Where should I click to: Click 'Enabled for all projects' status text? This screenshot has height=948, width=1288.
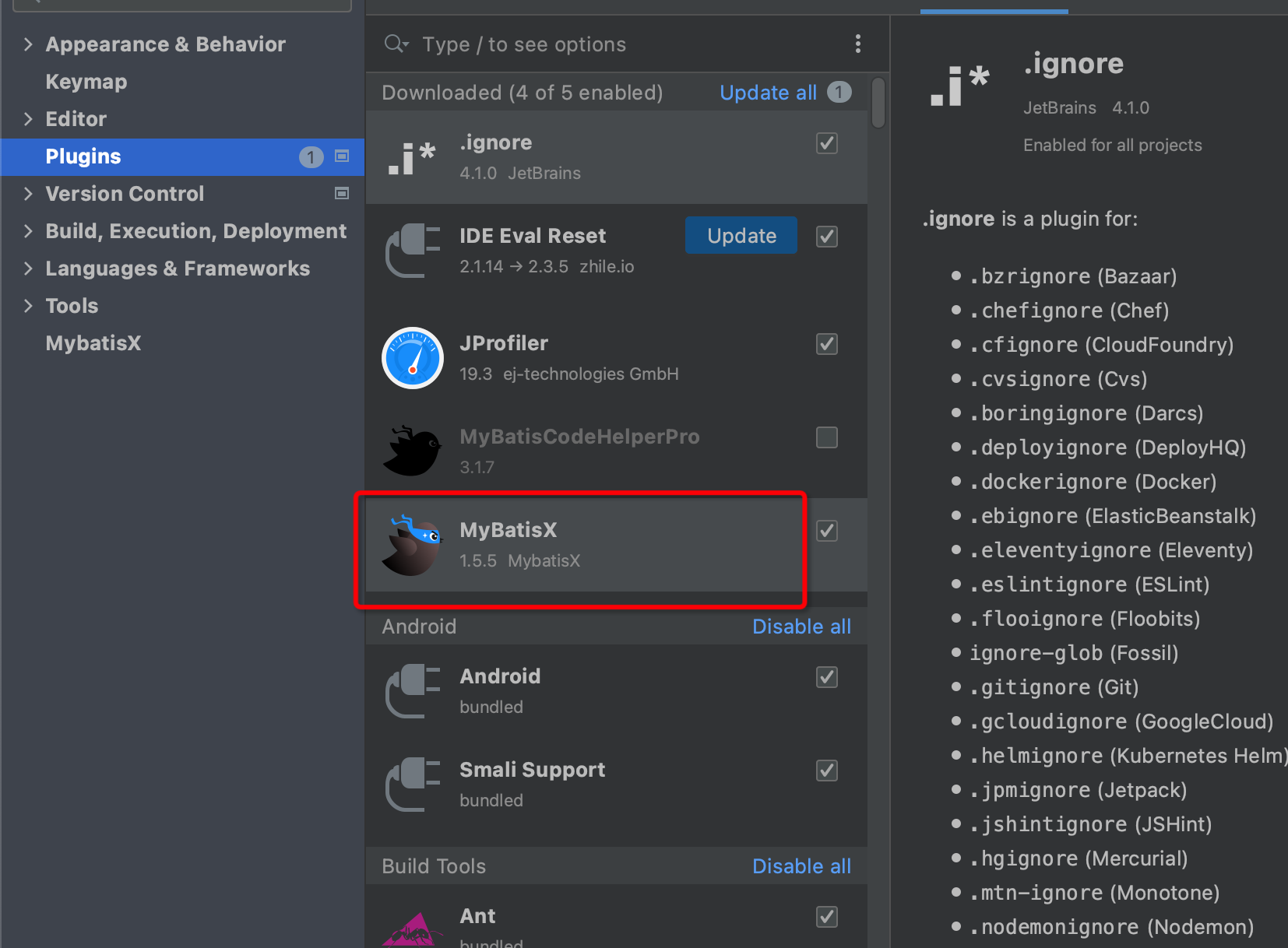click(1112, 146)
